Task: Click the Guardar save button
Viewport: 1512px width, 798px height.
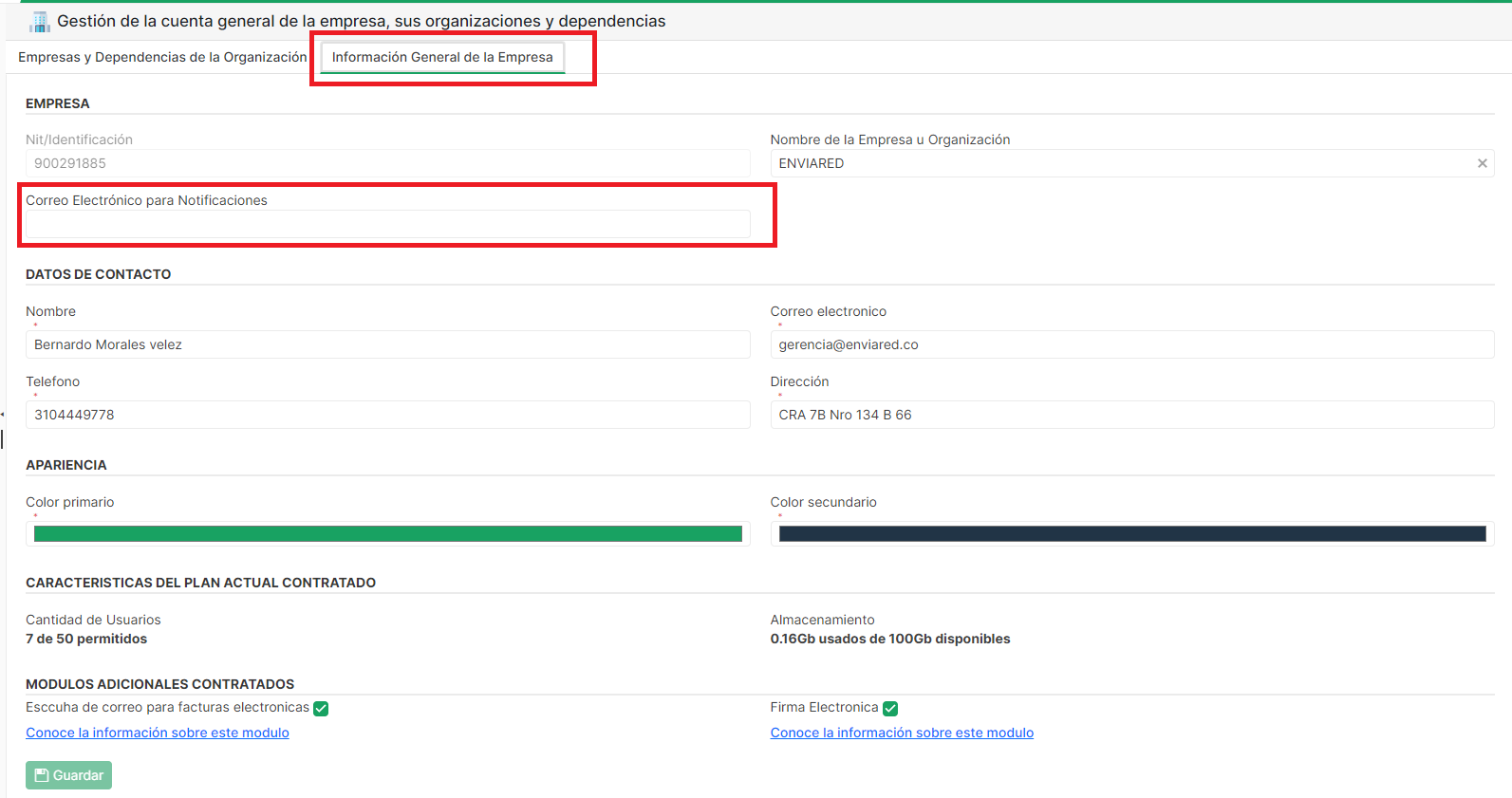Action: pos(68,775)
